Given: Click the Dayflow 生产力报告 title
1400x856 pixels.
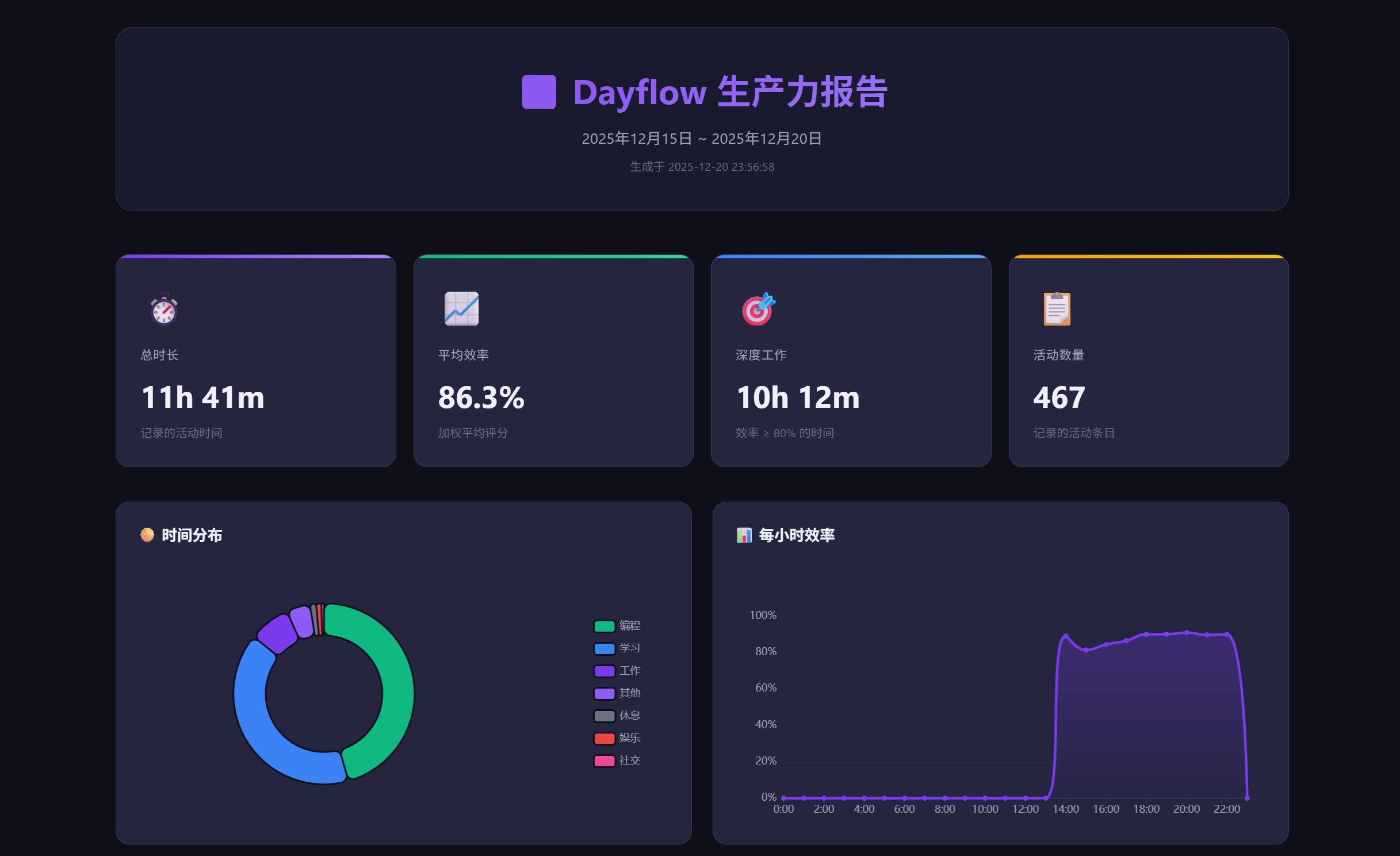Looking at the screenshot, I should (x=730, y=92).
